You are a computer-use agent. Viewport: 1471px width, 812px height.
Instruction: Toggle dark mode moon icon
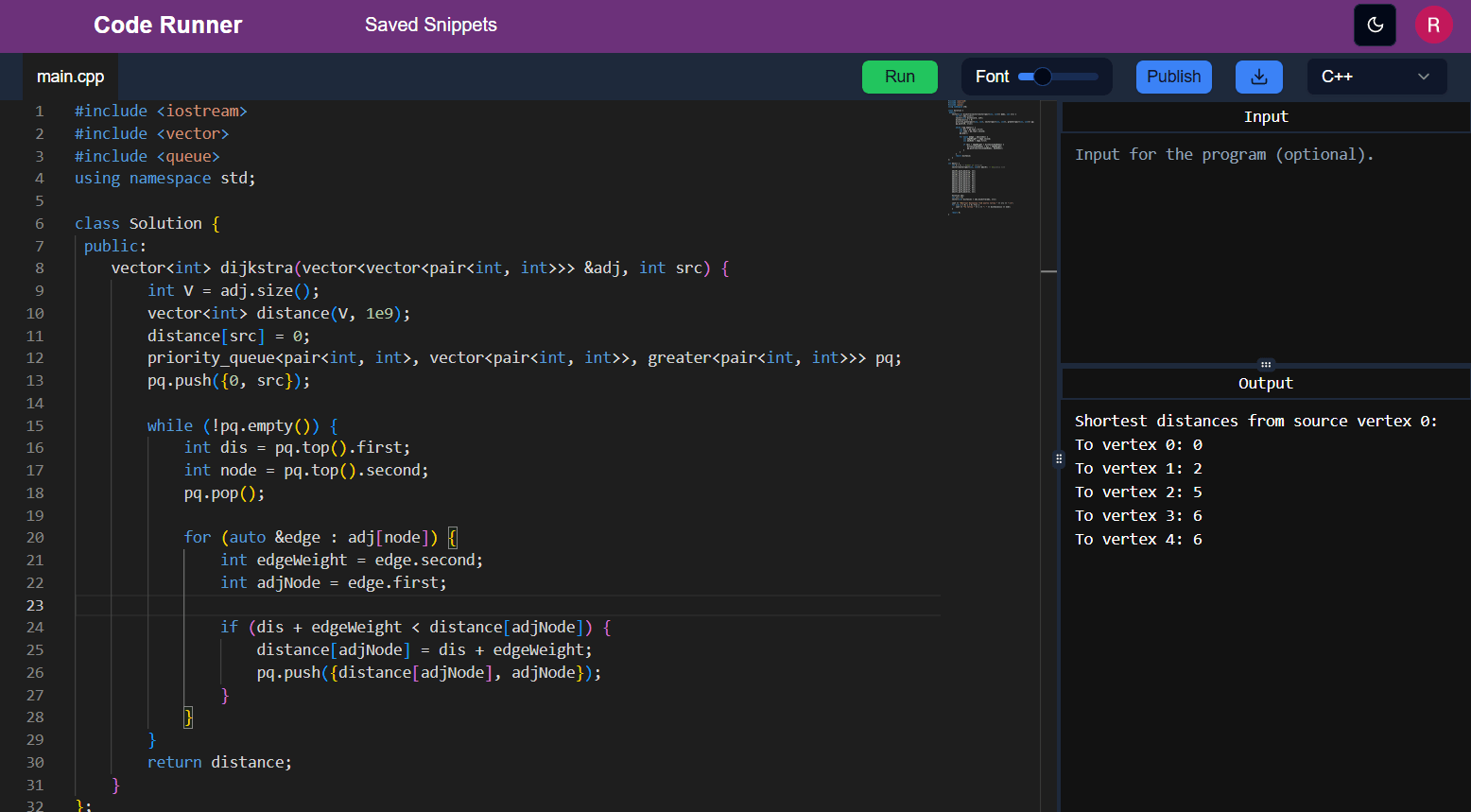[1375, 26]
